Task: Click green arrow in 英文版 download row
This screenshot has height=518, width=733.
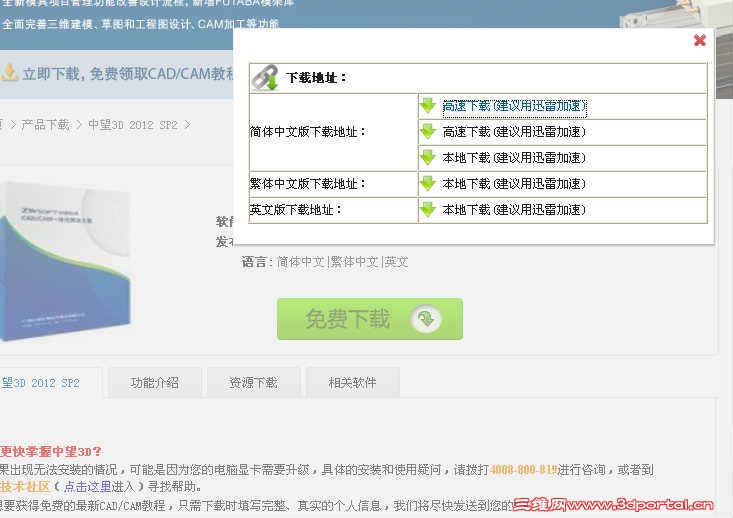Action: [x=428, y=209]
